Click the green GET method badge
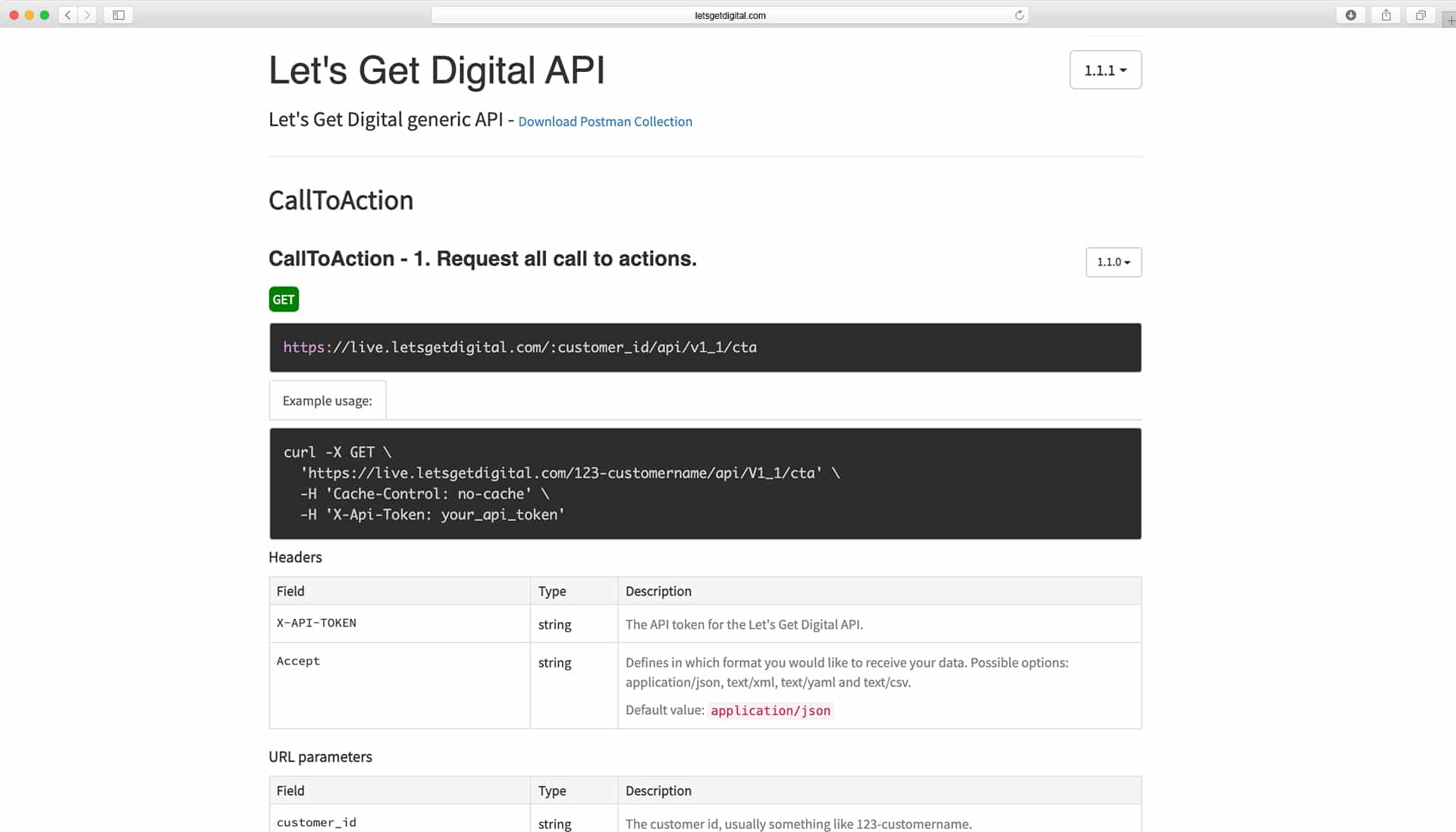1456x832 pixels. point(284,300)
